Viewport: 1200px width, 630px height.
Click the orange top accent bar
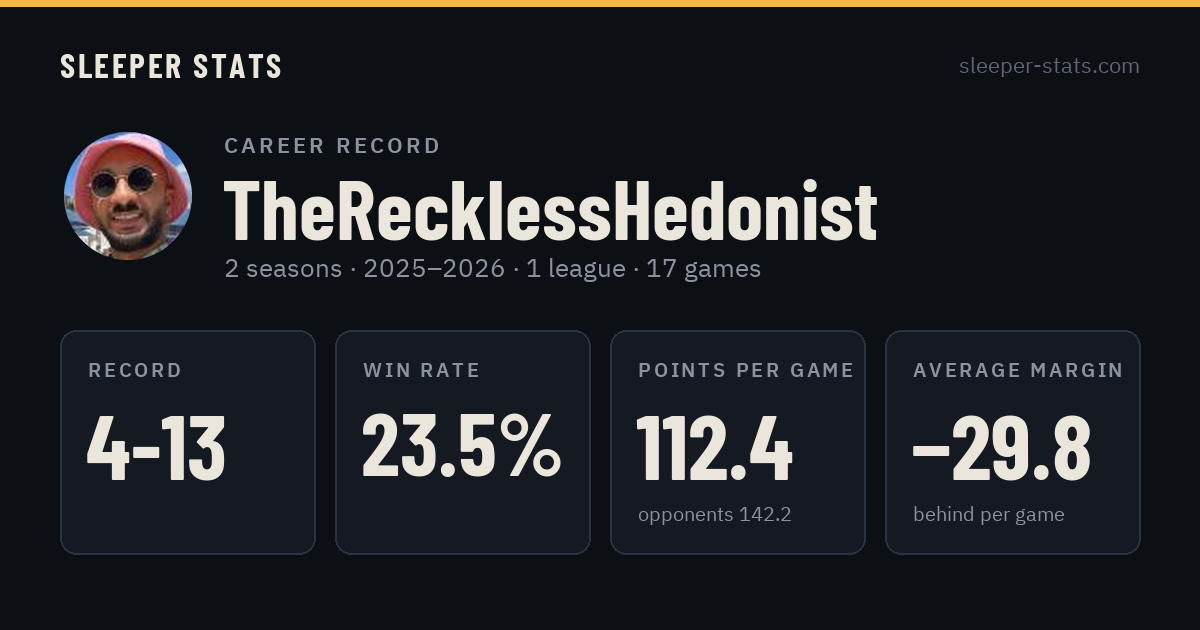pyautogui.click(x=600, y=3)
